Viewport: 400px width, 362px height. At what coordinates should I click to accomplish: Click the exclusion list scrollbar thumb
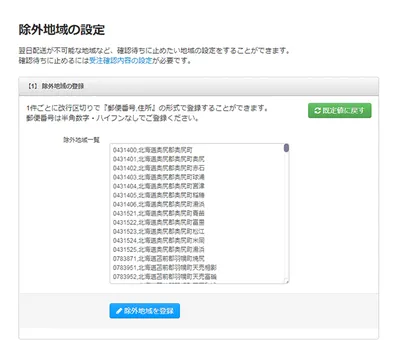(x=286, y=148)
